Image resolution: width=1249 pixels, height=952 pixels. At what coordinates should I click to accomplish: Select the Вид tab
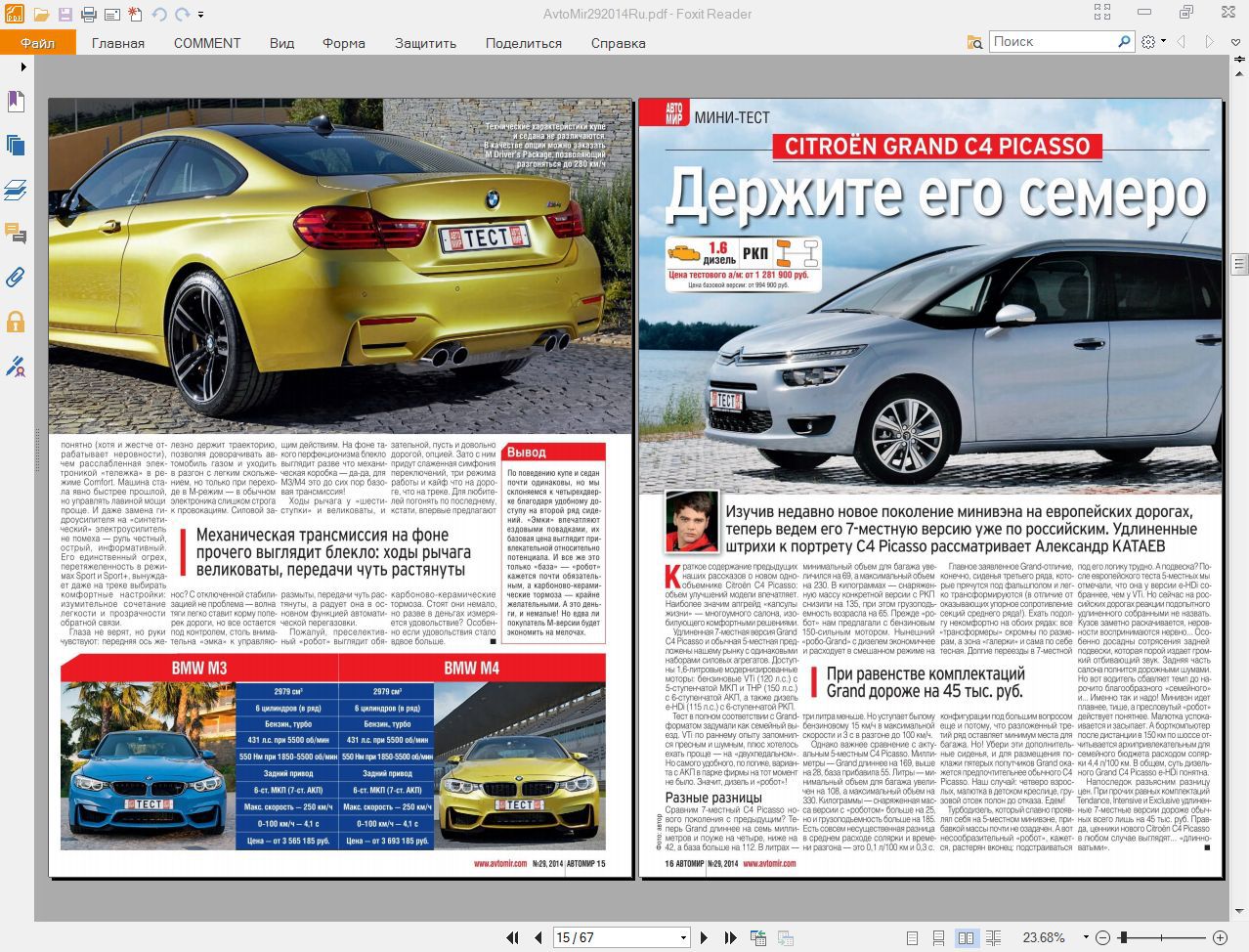pyautogui.click(x=282, y=43)
